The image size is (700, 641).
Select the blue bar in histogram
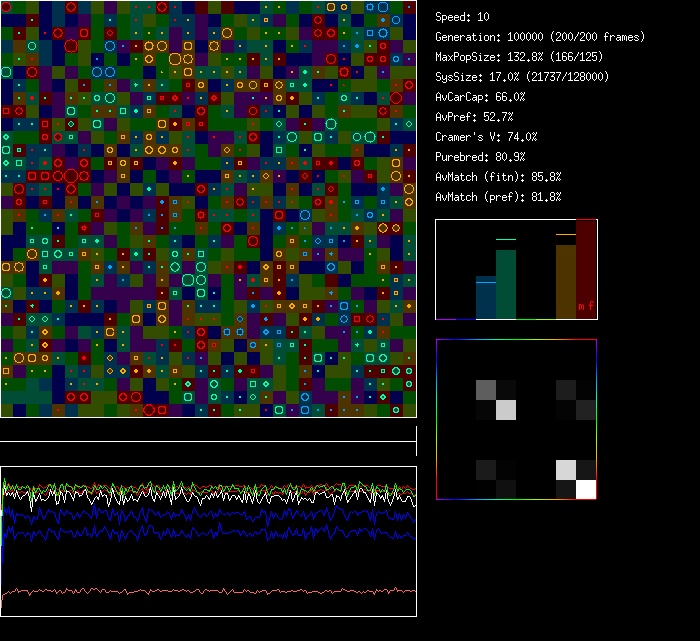(x=485, y=298)
